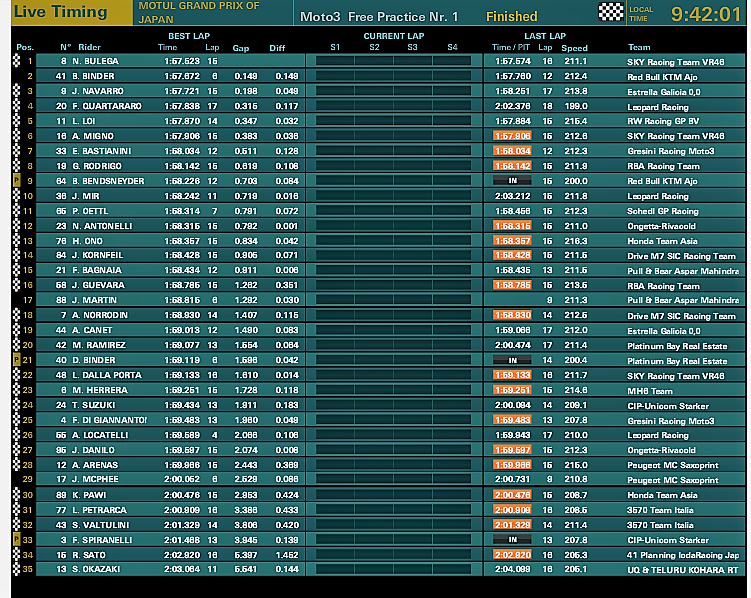The width and height of the screenshot is (751, 598).
Task: Click chequered flag icon beside S. Okazaki
Action: coord(17,569)
